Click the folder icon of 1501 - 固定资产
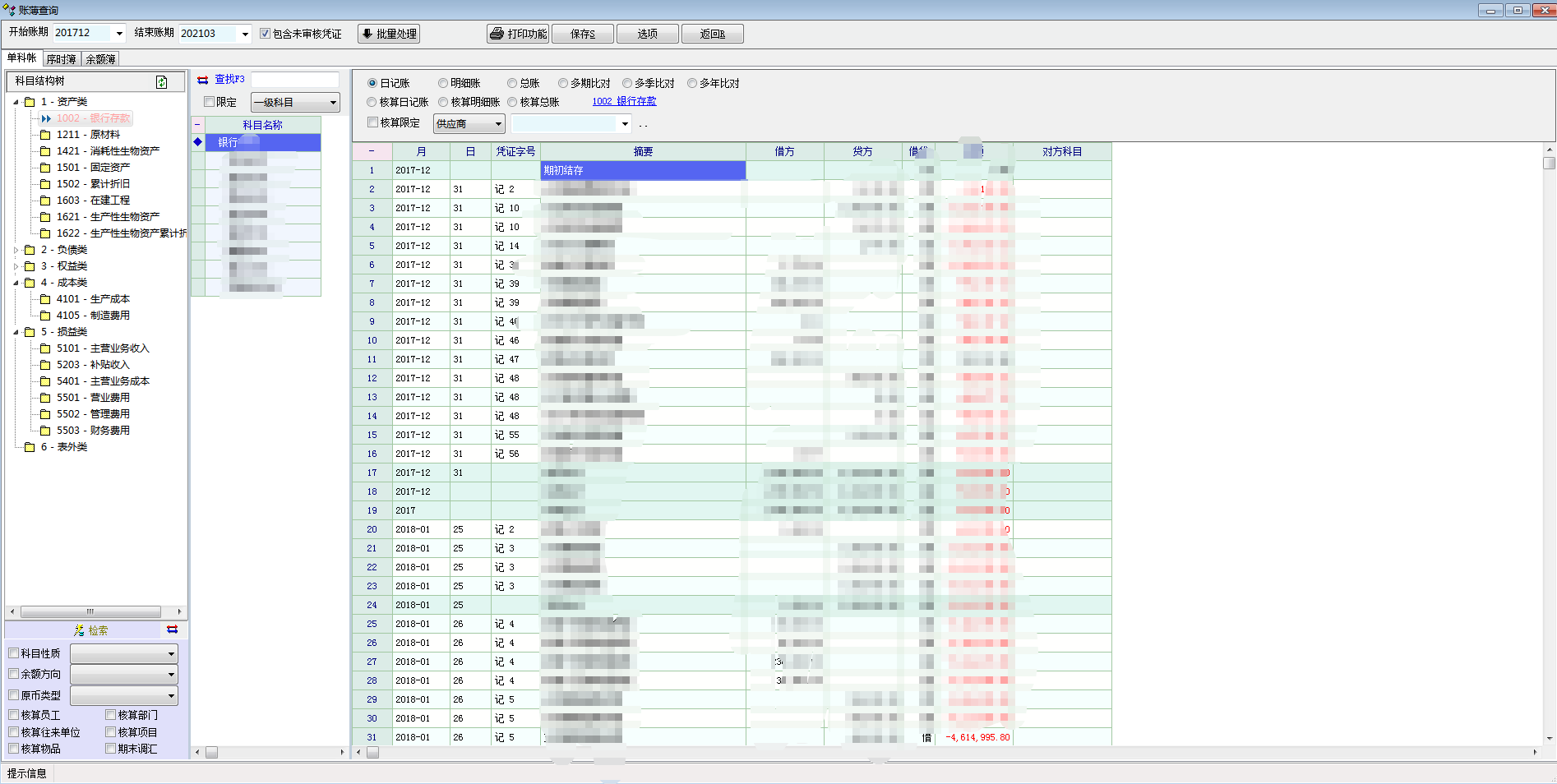Image resolution: width=1557 pixels, height=784 pixels. pyautogui.click(x=46, y=168)
